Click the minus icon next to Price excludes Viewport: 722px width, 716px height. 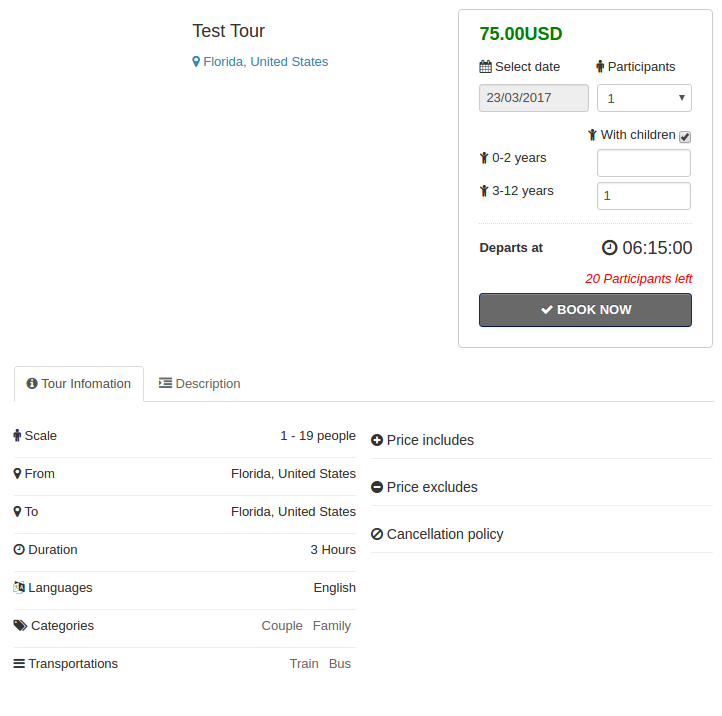(x=377, y=487)
